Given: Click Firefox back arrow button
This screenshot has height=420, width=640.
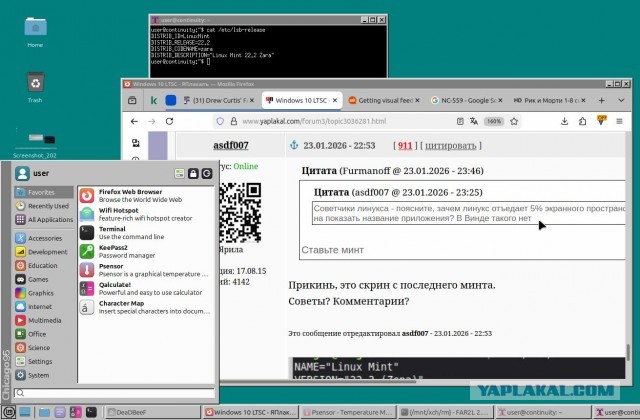Looking at the screenshot, I should pyautogui.click(x=134, y=121).
